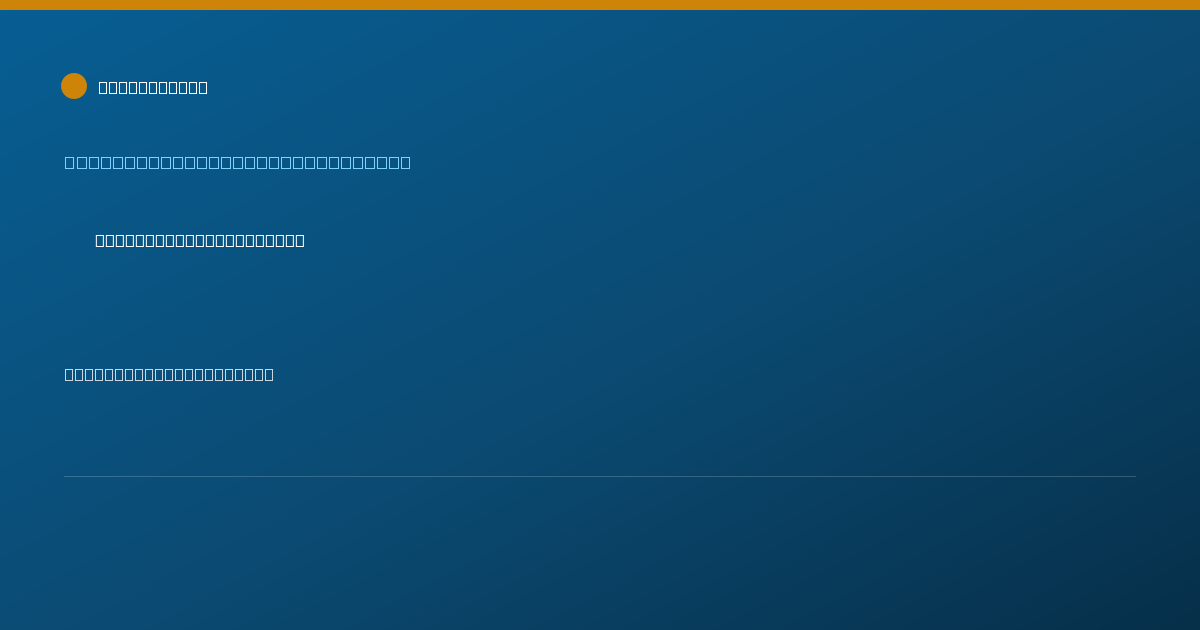Image resolution: width=1200 pixels, height=630 pixels.
Task: Click the white title text beside orange circle
Action: tap(153, 87)
